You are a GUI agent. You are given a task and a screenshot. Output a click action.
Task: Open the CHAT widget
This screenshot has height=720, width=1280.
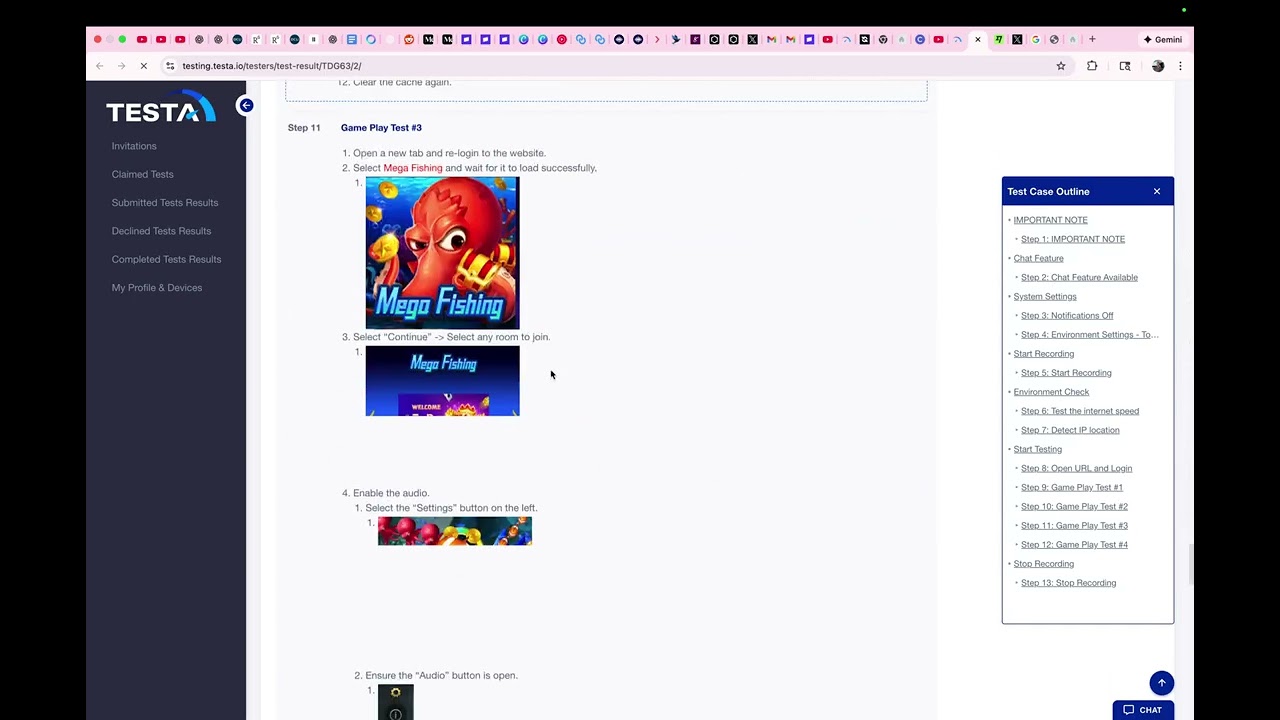tap(1142, 710)
